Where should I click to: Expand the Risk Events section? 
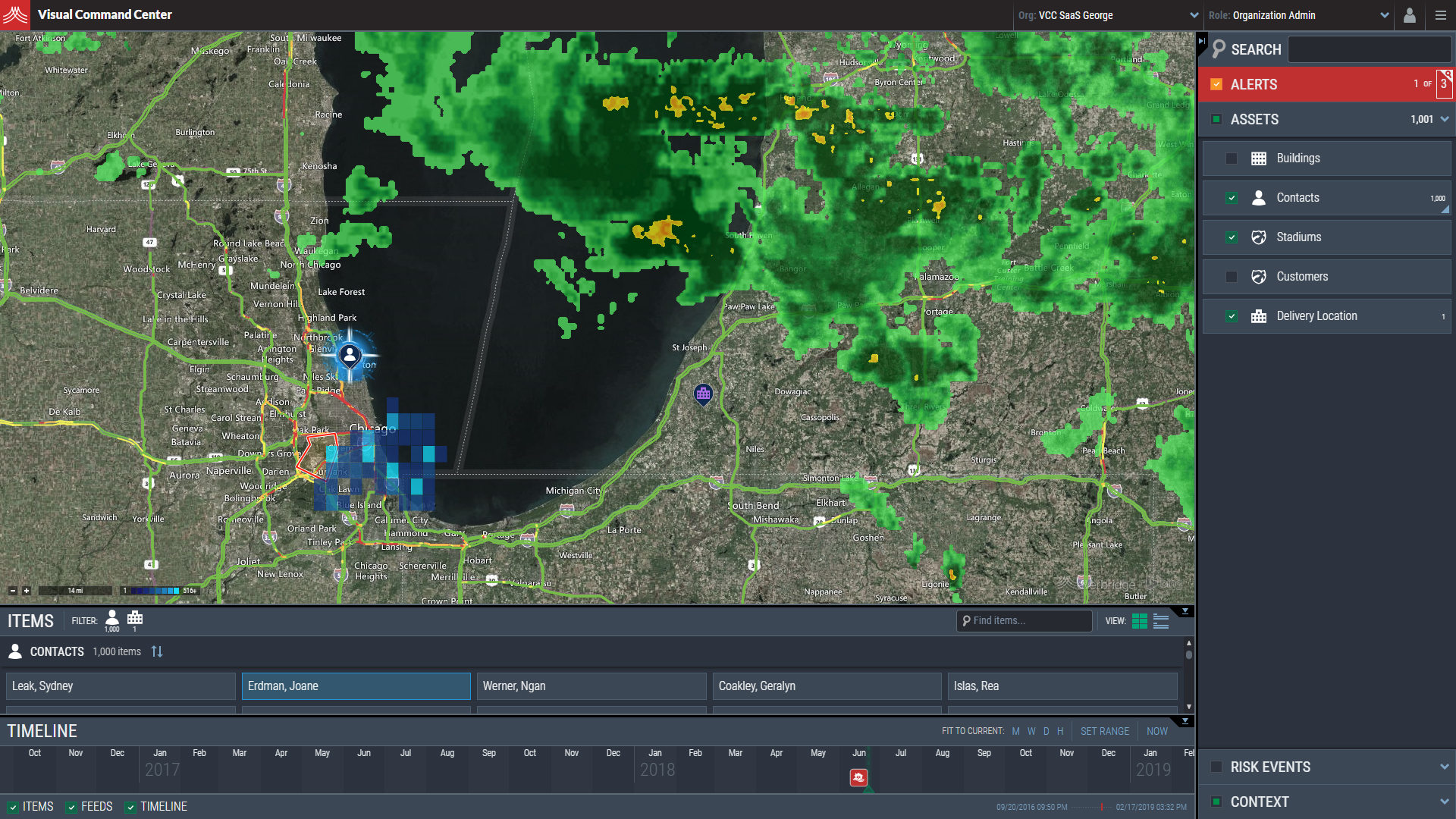tap(1444, 767)
